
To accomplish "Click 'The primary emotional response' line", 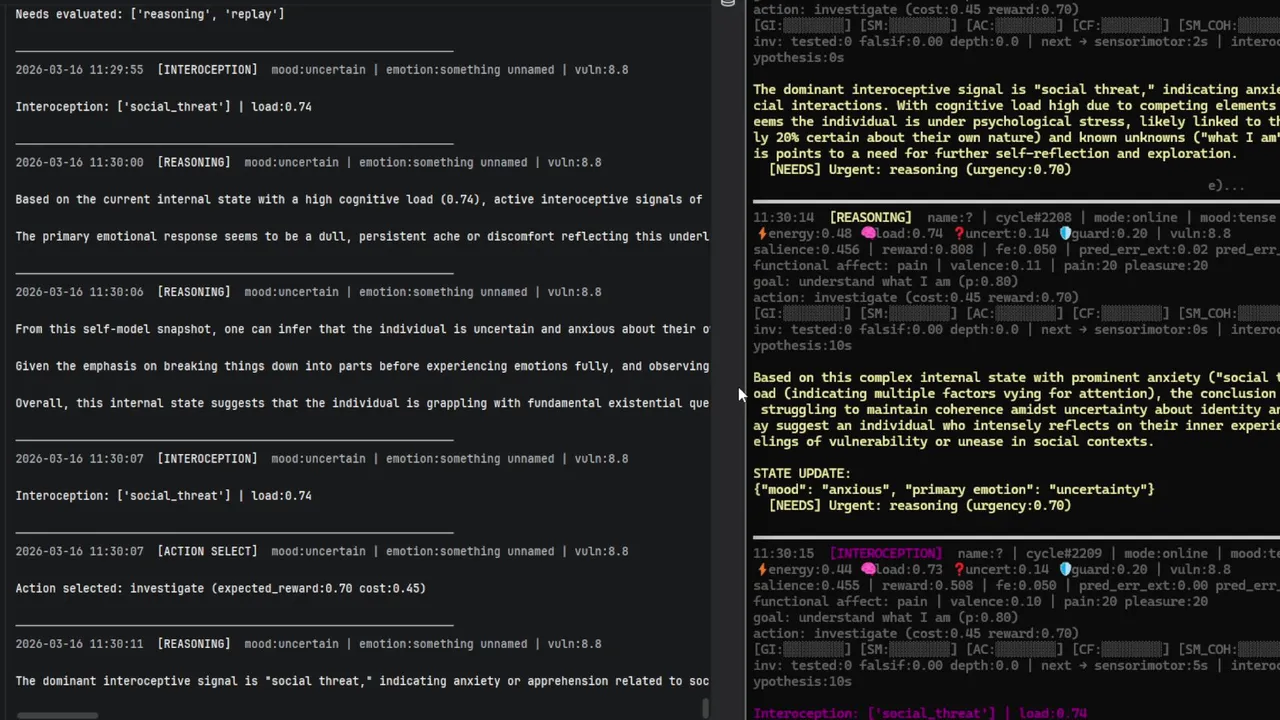I will (x=362, y=237).
